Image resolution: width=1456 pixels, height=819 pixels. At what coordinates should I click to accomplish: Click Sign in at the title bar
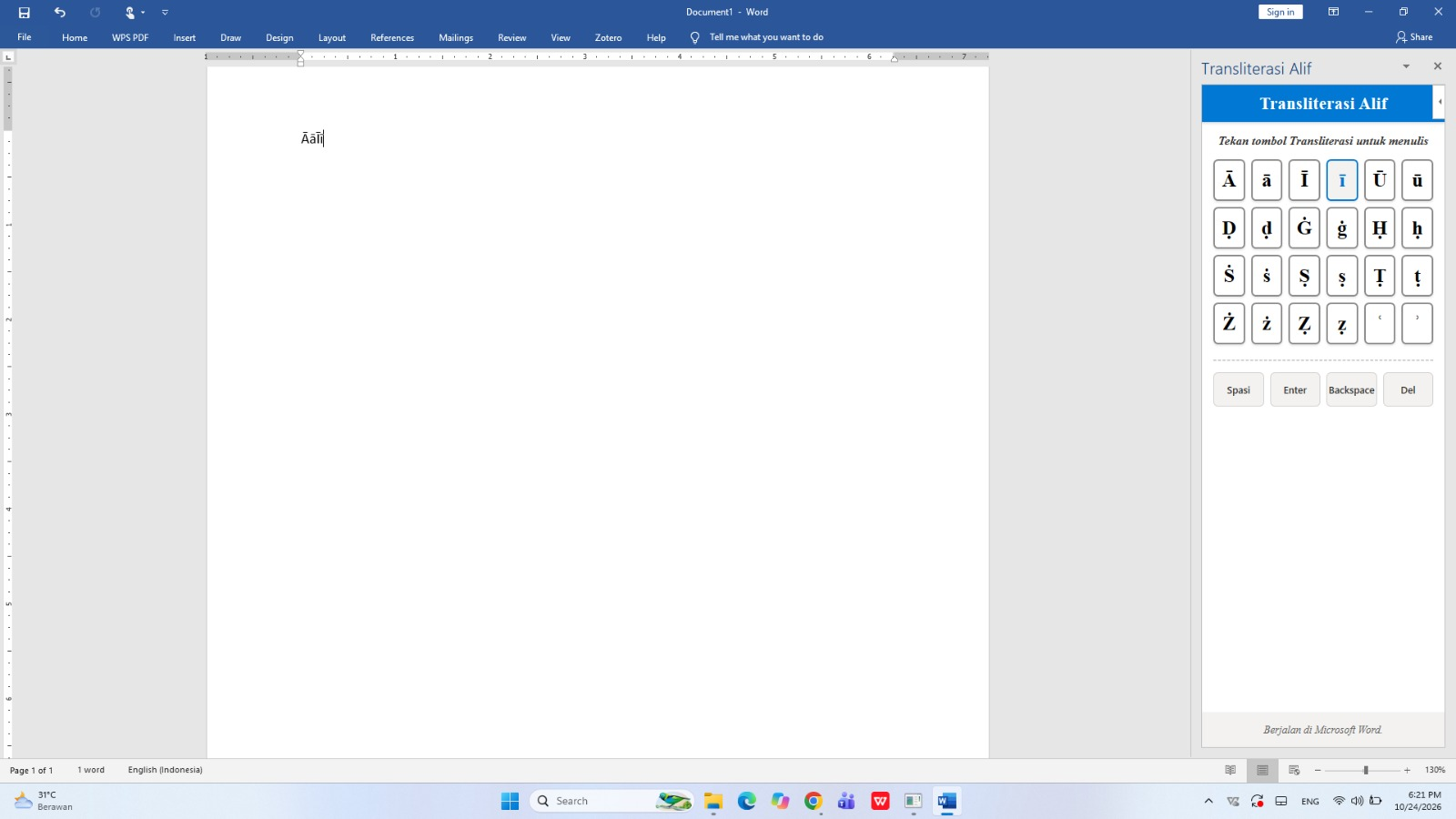[x=1280, y=12]
